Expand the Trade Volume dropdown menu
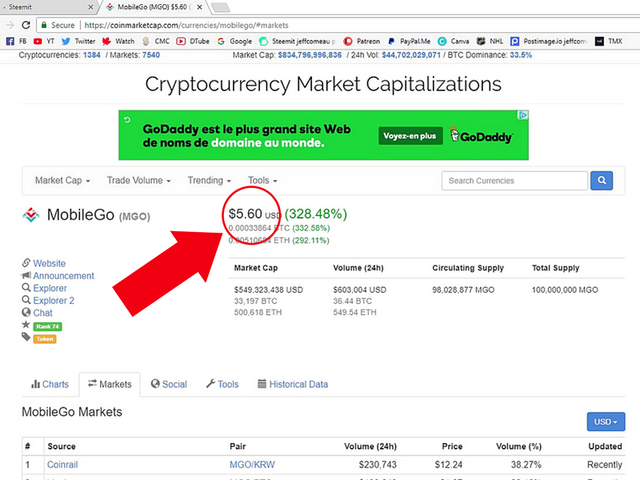 pos(139,180)
